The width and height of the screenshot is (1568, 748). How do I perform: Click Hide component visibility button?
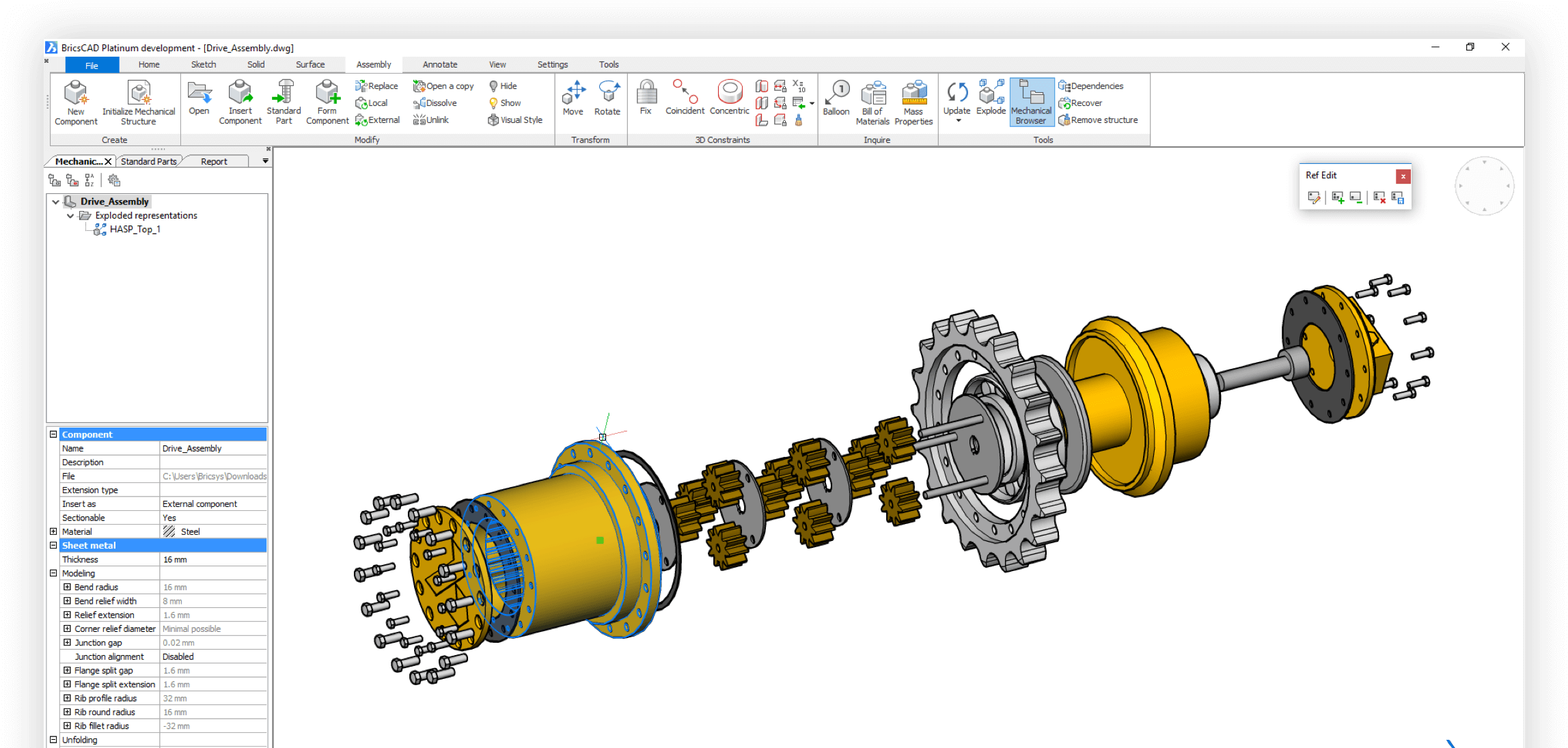coord(503,86)
